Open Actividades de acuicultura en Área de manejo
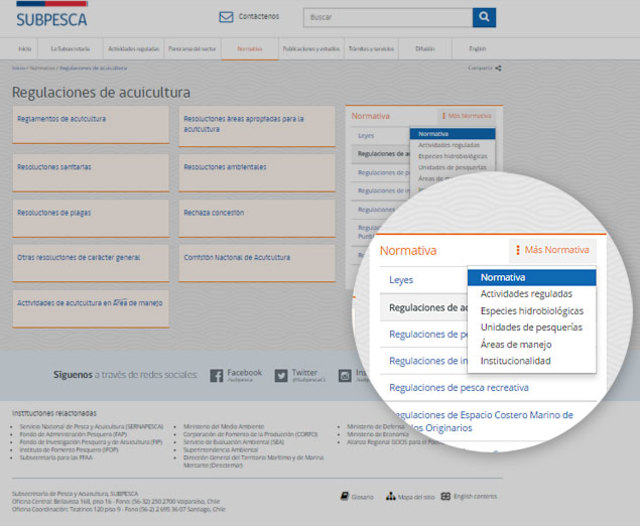The height and width of the screenshot is (526, 640). pyautogui.click(x=91, y=309)
